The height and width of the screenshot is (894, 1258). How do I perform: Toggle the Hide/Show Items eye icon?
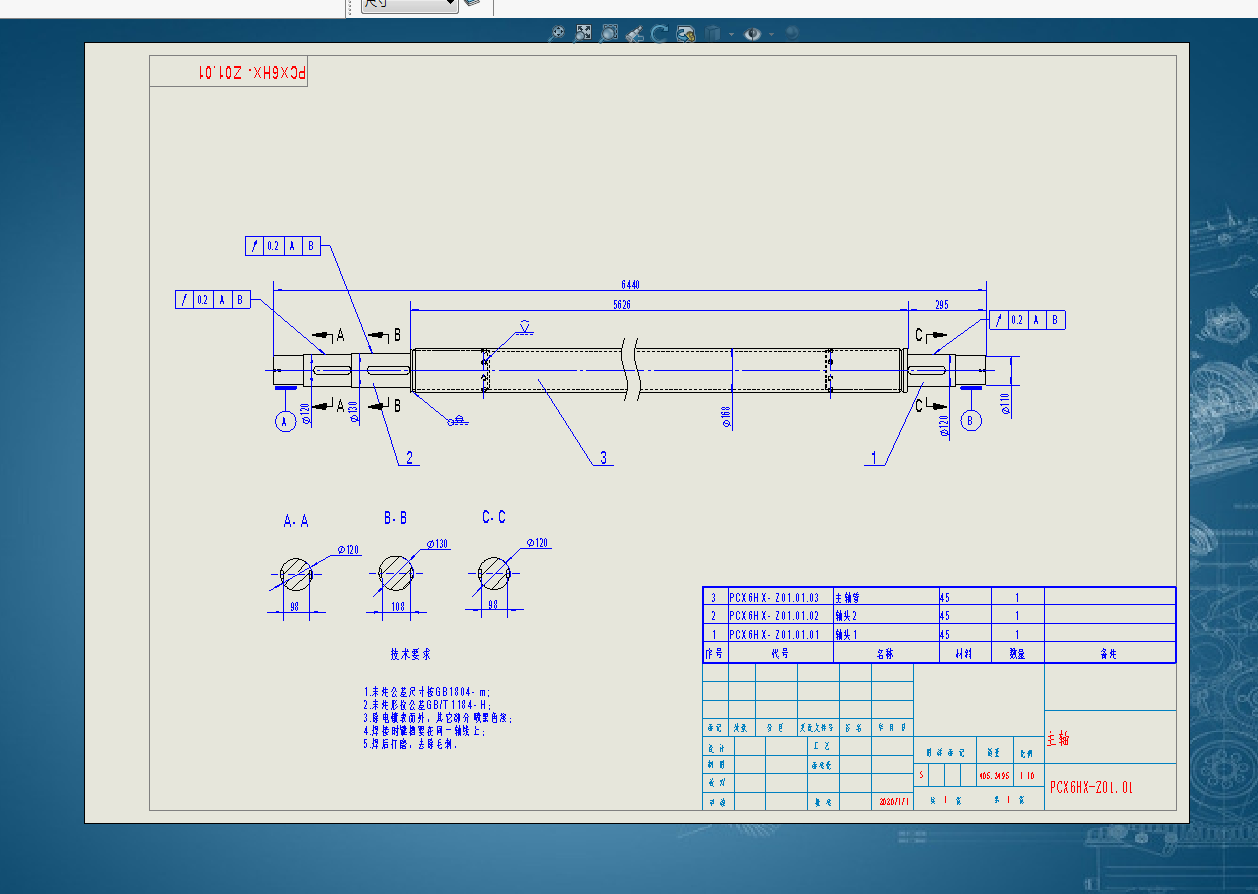coord(753,33)
